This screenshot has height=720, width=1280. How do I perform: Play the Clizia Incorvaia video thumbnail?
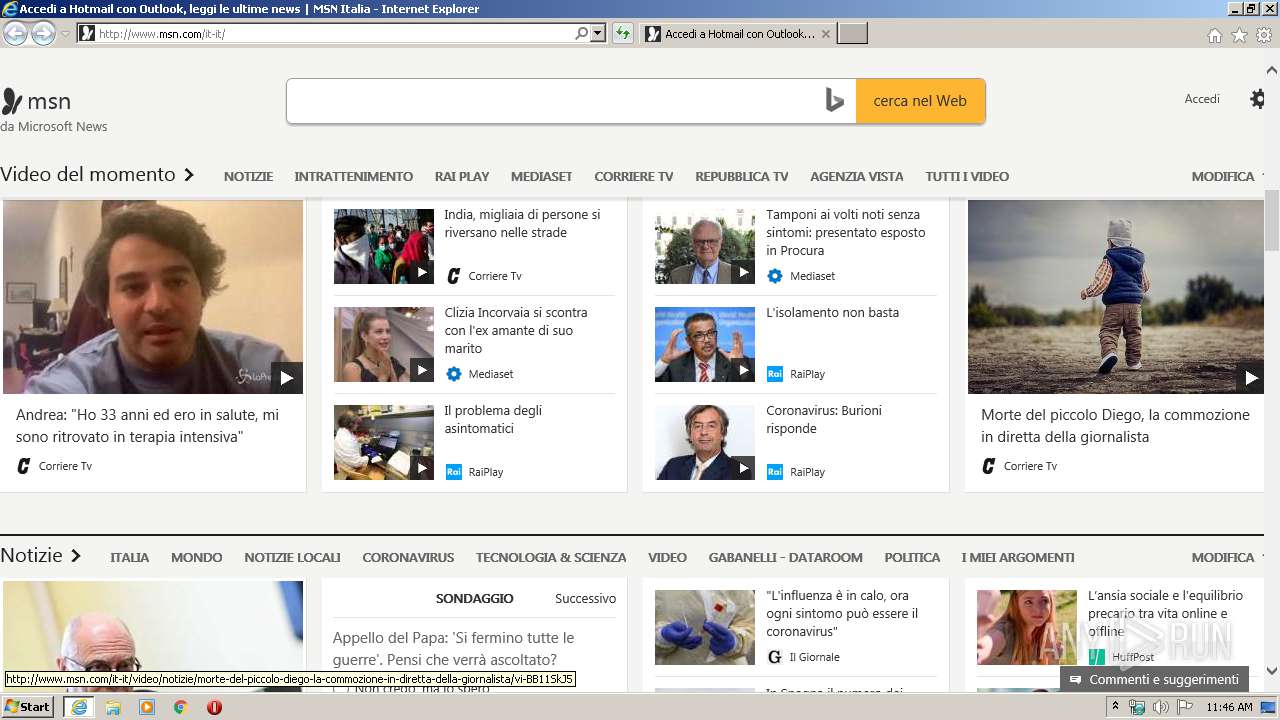(384, 345)
